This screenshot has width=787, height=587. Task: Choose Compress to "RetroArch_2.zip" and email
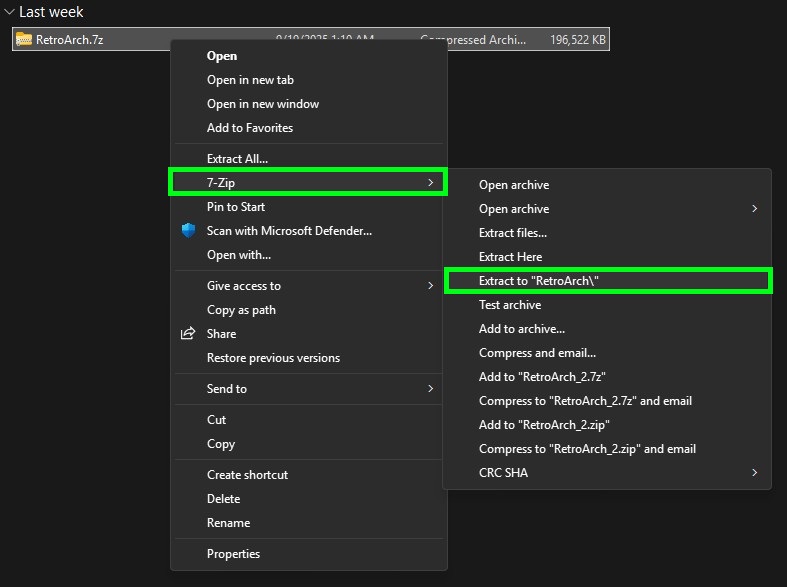(x=587, y=449)
